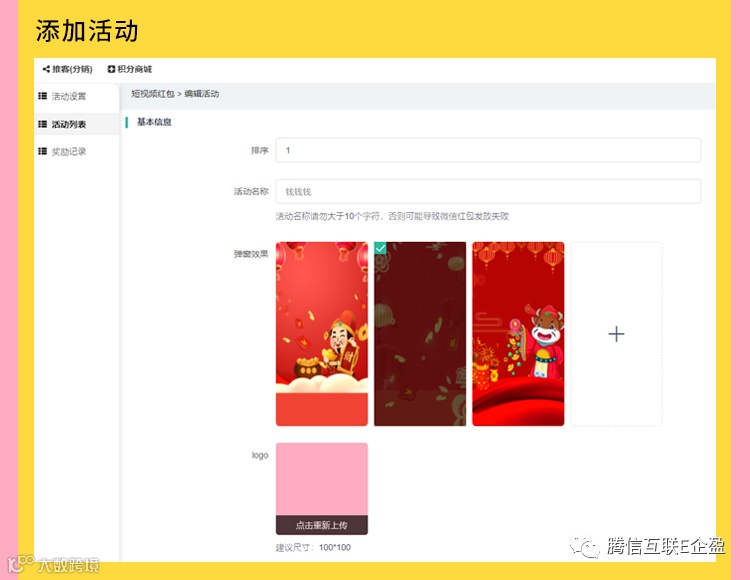
Task: Focus the 活动名称 input field
Action: [488, 191]
